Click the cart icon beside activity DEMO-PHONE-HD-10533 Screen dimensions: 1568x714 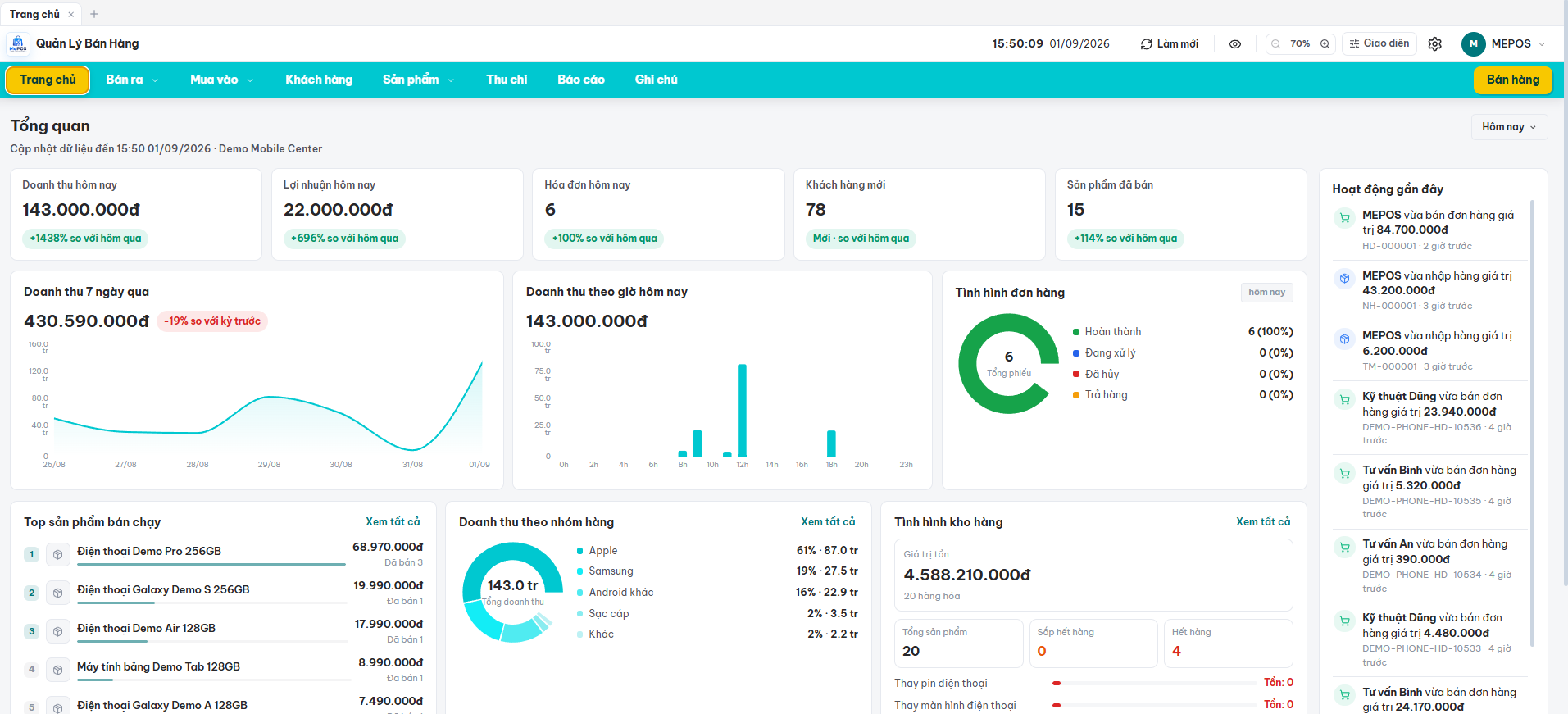[1344, 621]
